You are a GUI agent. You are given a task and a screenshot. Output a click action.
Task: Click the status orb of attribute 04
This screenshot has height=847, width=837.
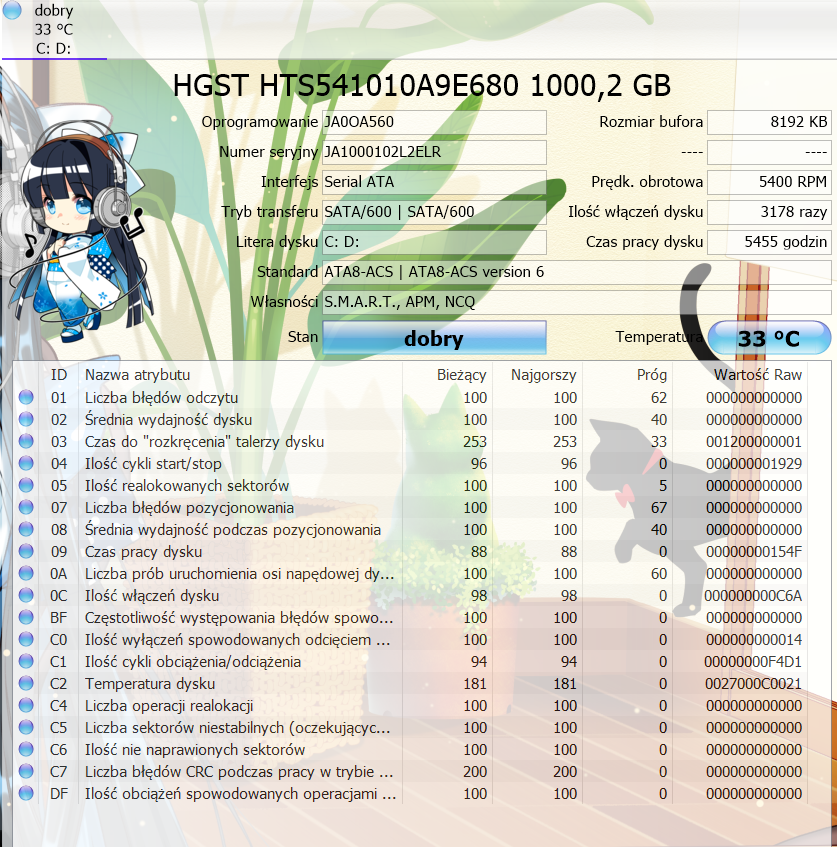coord(26,463)
